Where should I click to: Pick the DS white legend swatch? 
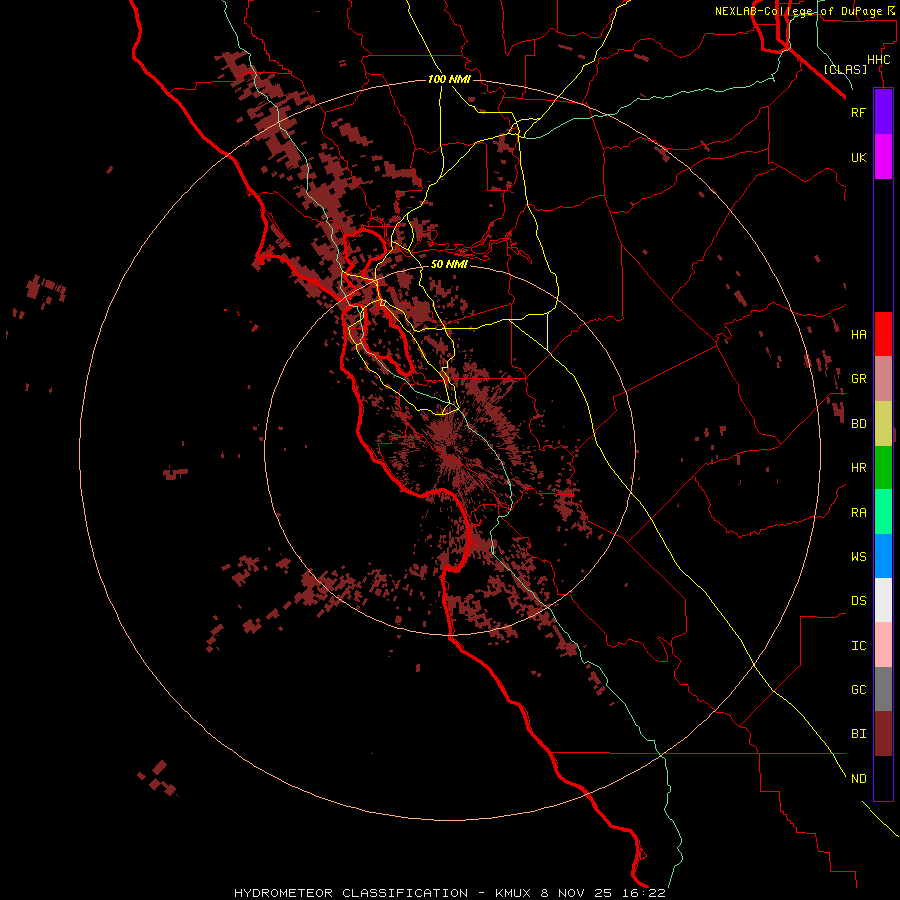pyautogui.click(x=883, y=600)
